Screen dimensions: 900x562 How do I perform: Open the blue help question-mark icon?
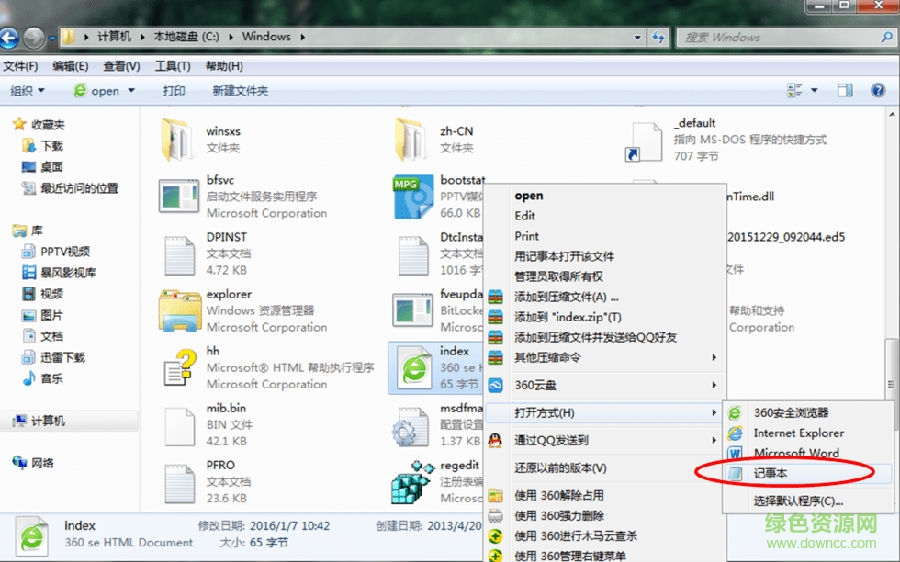tap(878, 90)
